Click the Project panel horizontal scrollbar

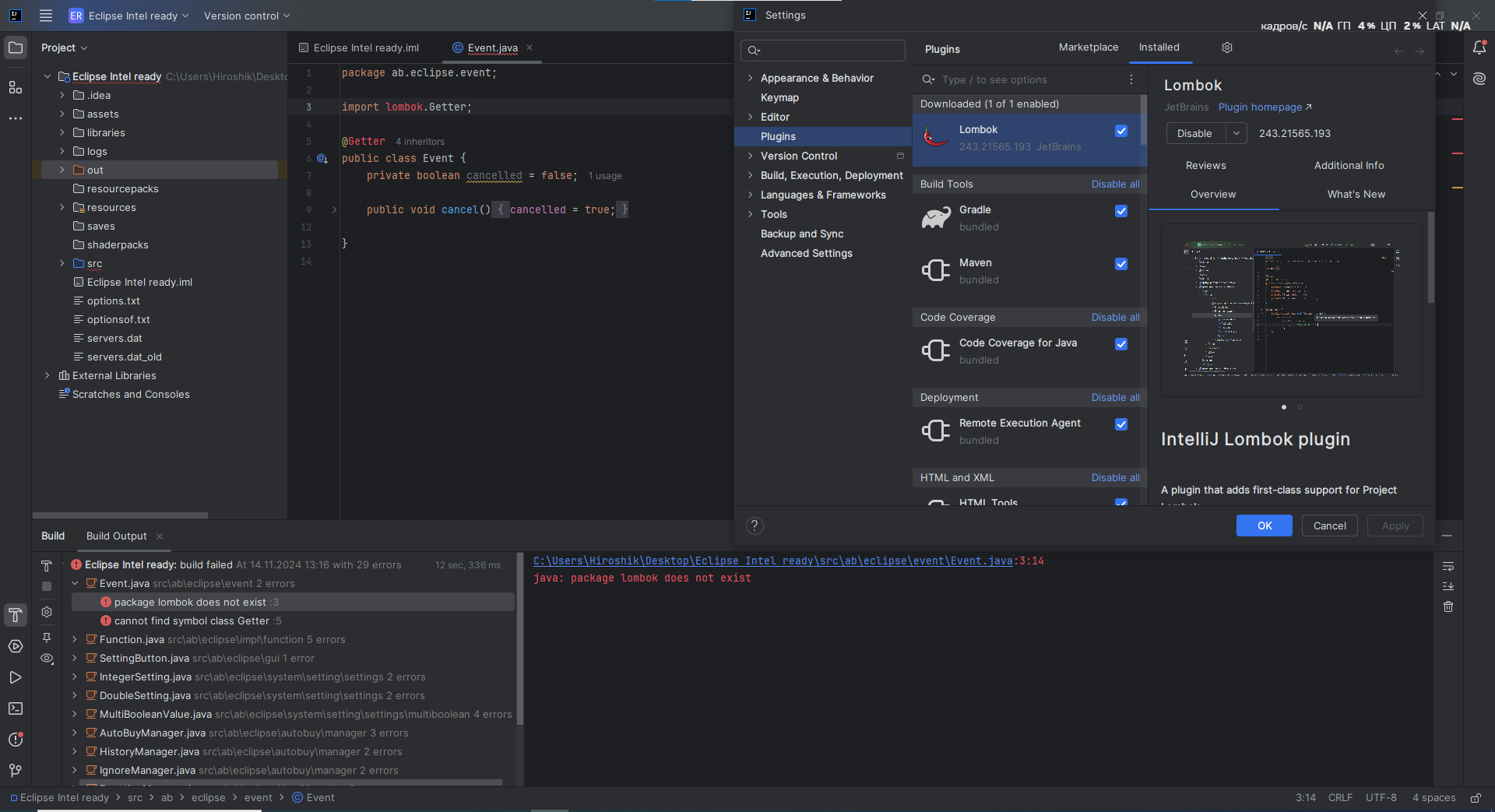tap(120, 515)
